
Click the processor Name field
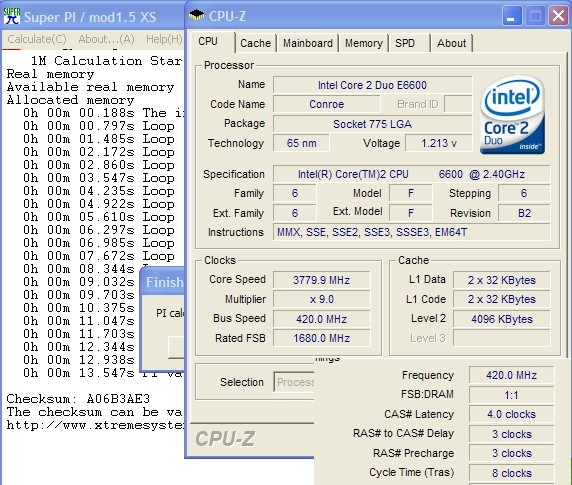[372, 85]
